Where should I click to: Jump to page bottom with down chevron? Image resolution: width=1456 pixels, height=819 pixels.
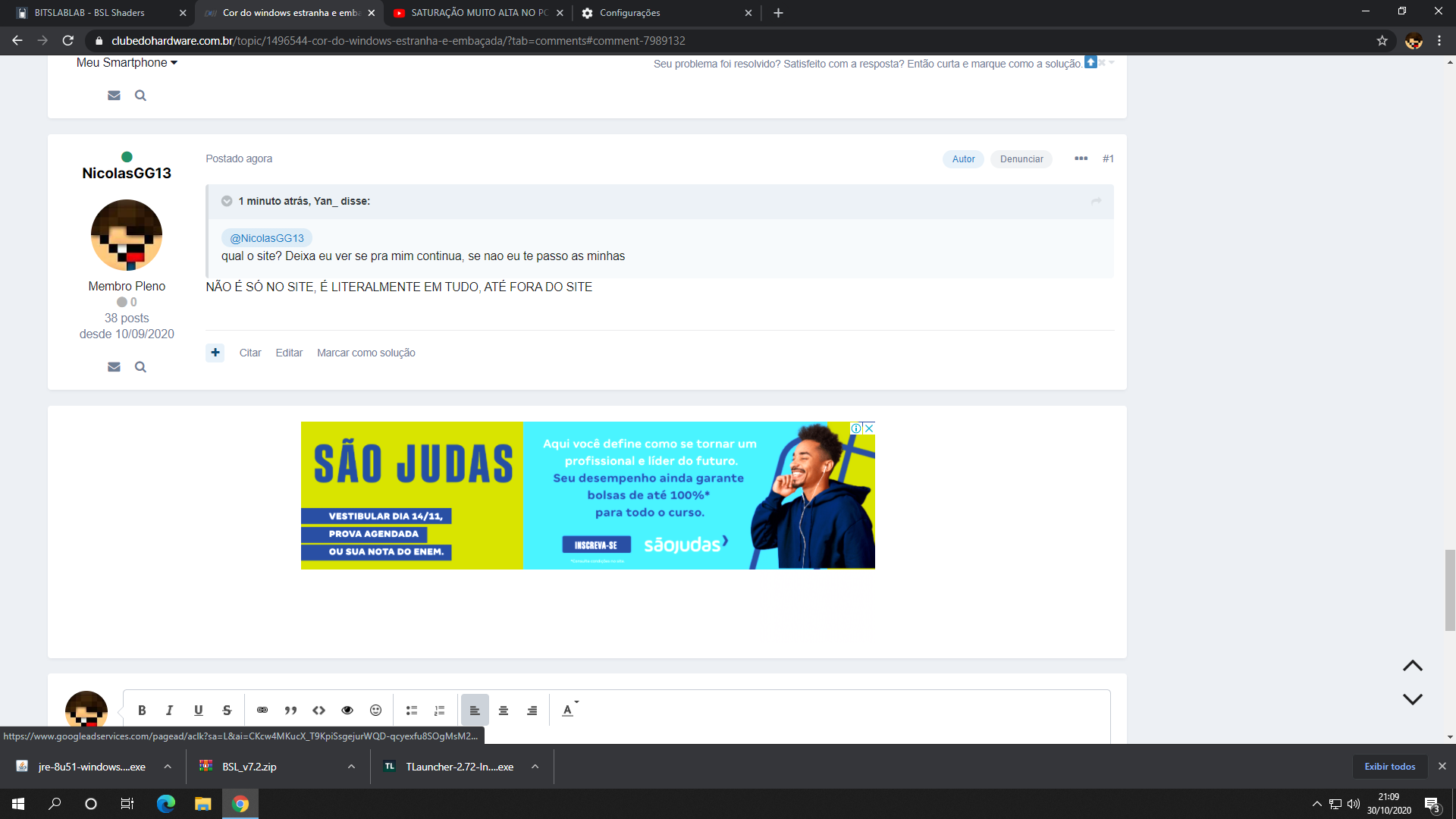coord(1412,699)
